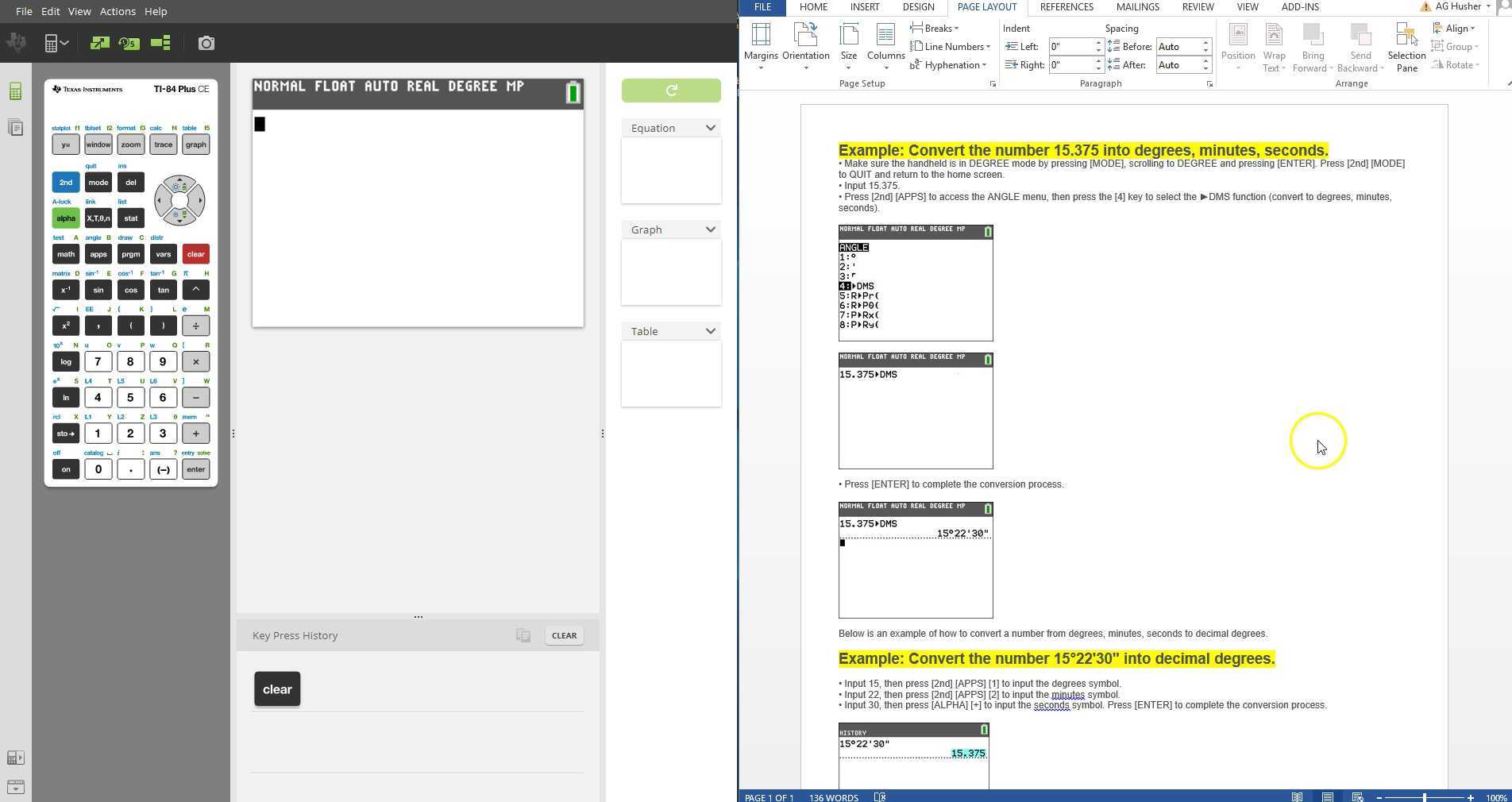Clear the Key Press History with the CLEAR button
The height and width of the screenshot is (802, 1512).
(x=564, y=635)
